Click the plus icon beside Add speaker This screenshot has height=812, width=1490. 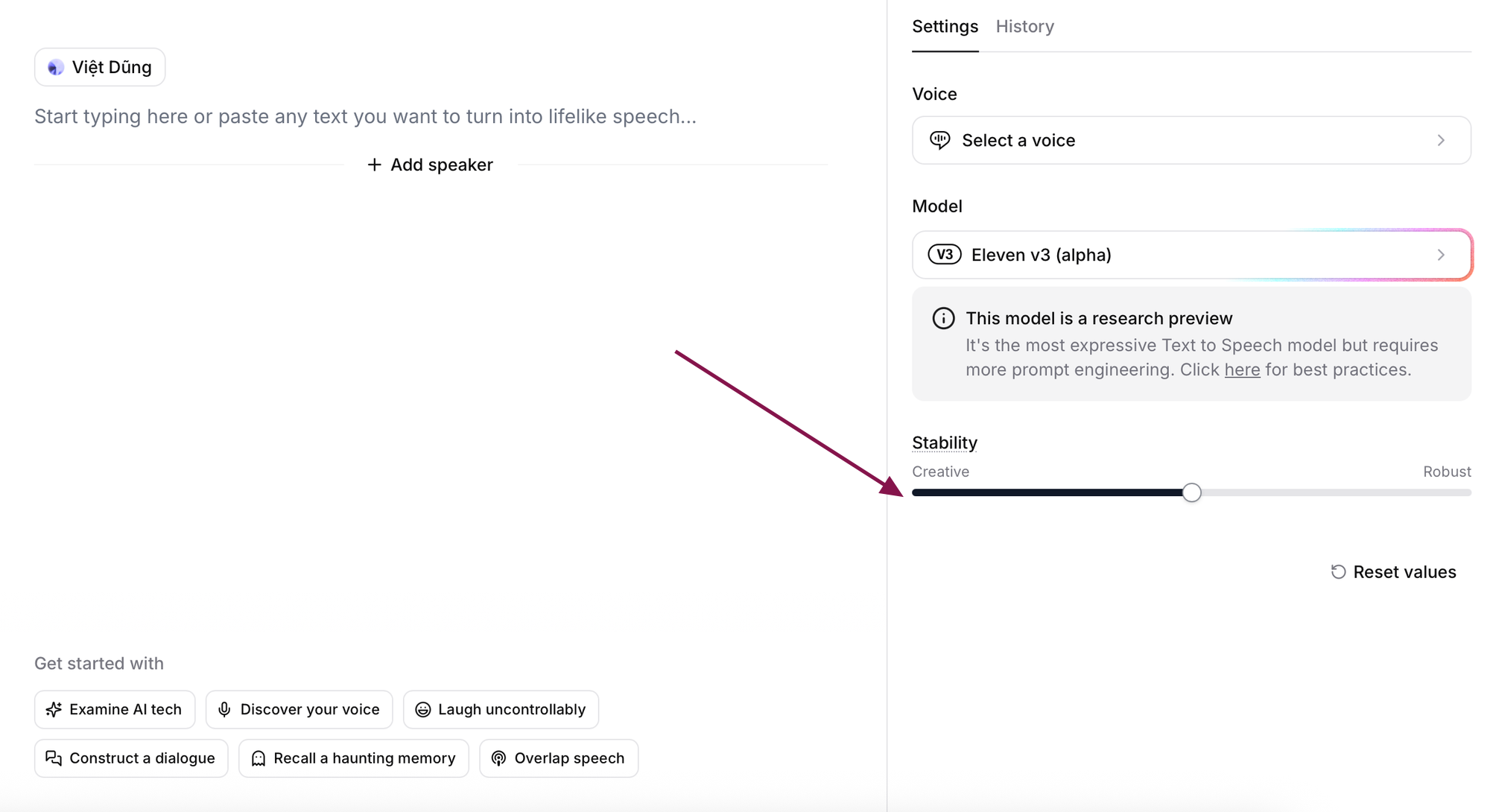pyautogui.click(x=374, y=165)
